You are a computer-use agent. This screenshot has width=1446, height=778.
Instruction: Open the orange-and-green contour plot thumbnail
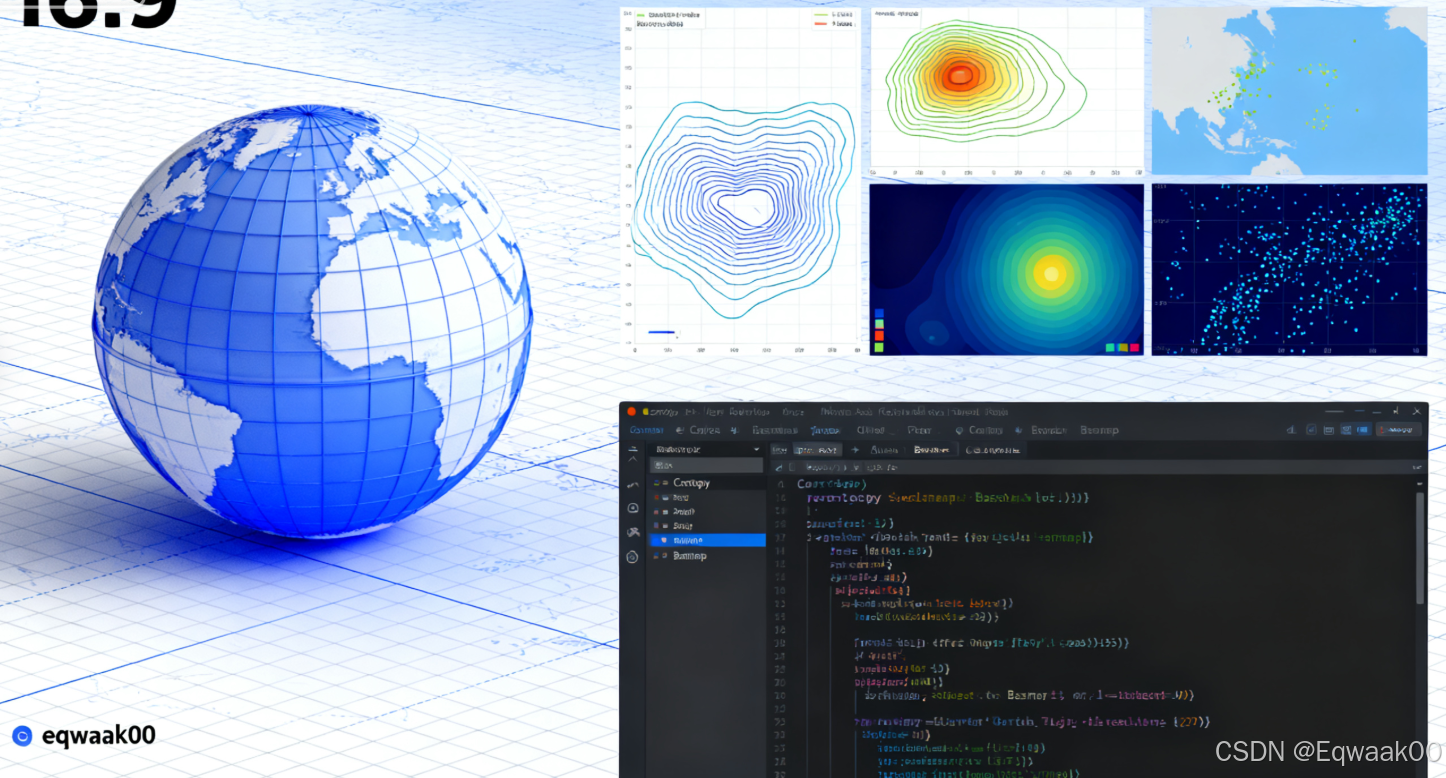[1007, 92]
